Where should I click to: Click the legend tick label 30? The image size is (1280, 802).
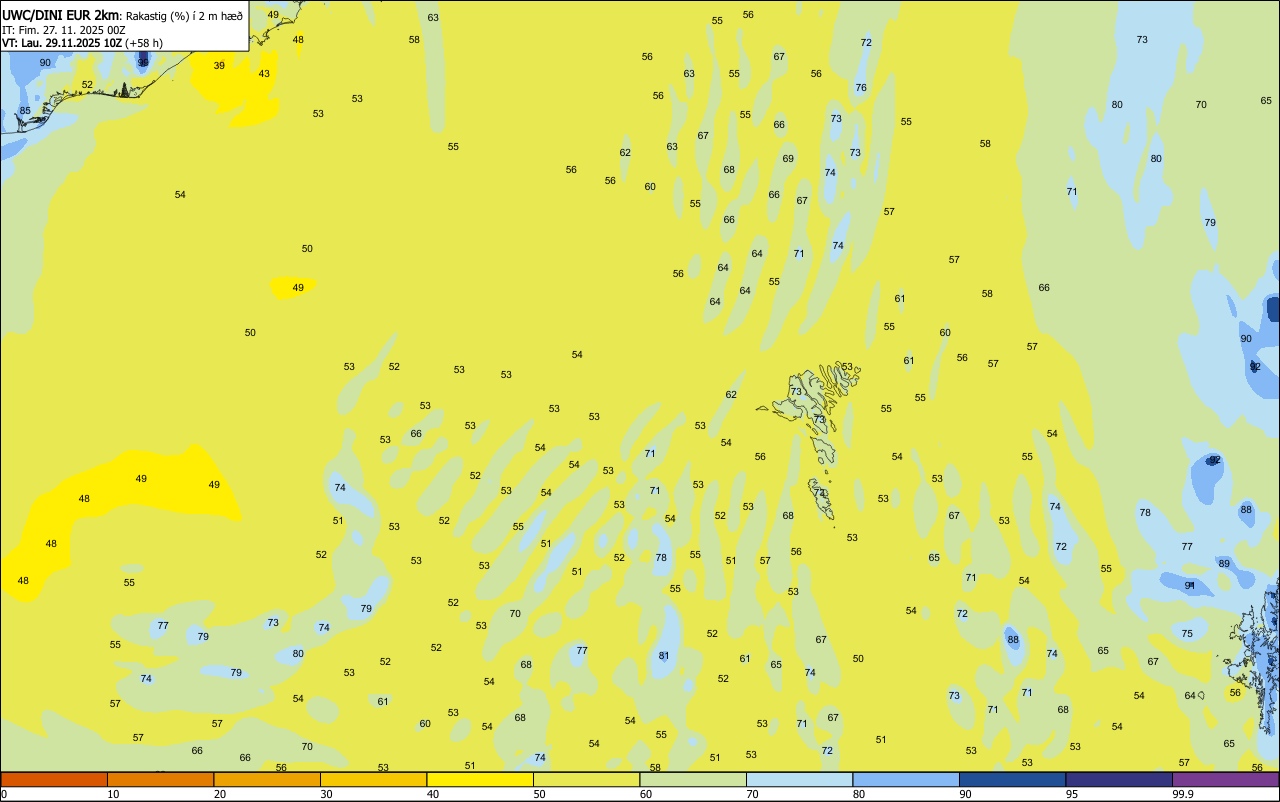(x=326, y=794)
